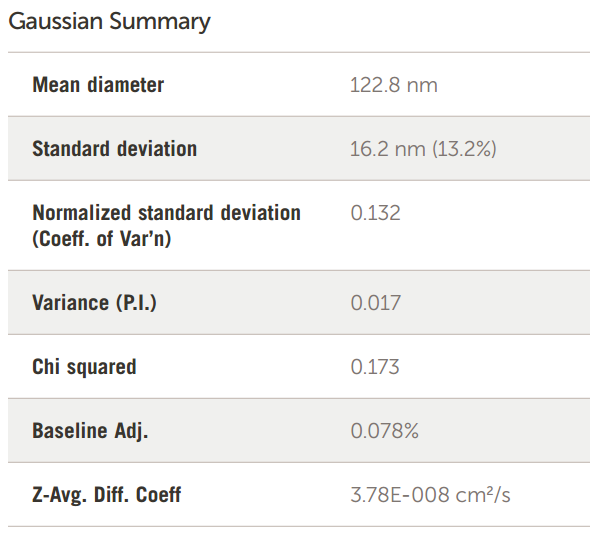Click the nm unit beside 122.8
The height and width of the screenshot is (541, 600).
click(423, 85)
